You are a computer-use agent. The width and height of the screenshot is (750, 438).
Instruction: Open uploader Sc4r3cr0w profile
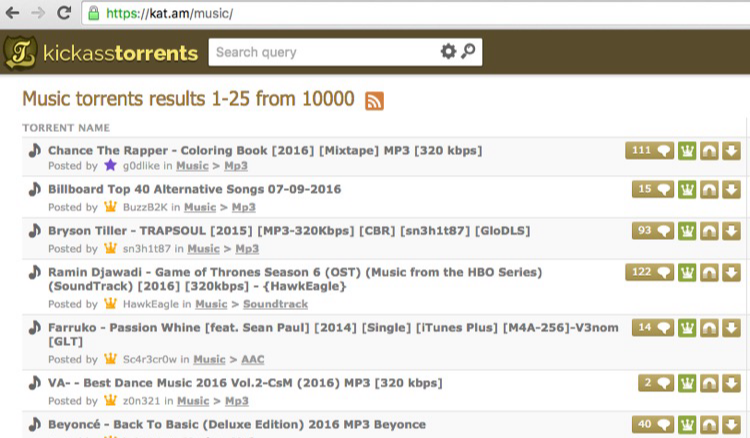pyautogui.click(x=150, y=360)
